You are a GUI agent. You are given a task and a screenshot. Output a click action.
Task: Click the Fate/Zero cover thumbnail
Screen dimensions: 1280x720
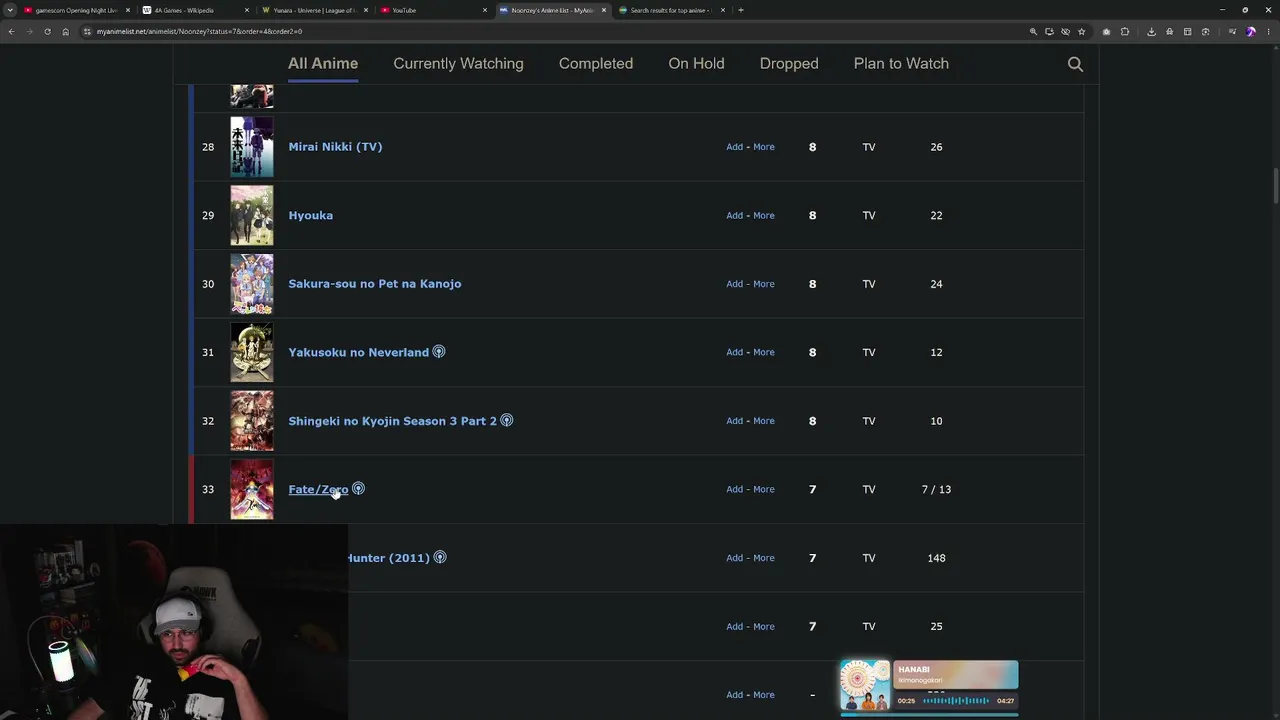click(x=252, y=489)
